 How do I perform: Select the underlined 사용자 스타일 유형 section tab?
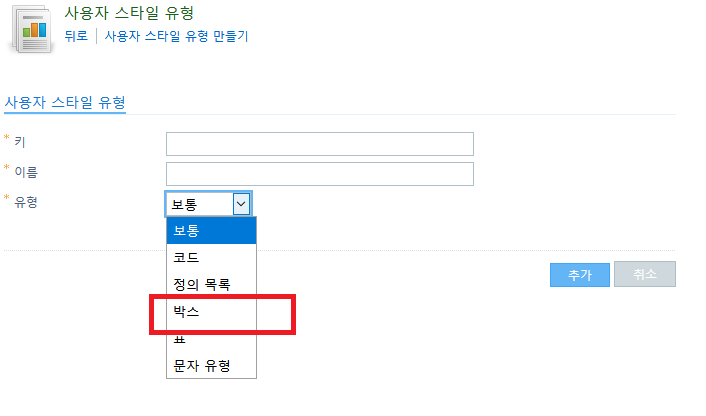tap(65, 103)
